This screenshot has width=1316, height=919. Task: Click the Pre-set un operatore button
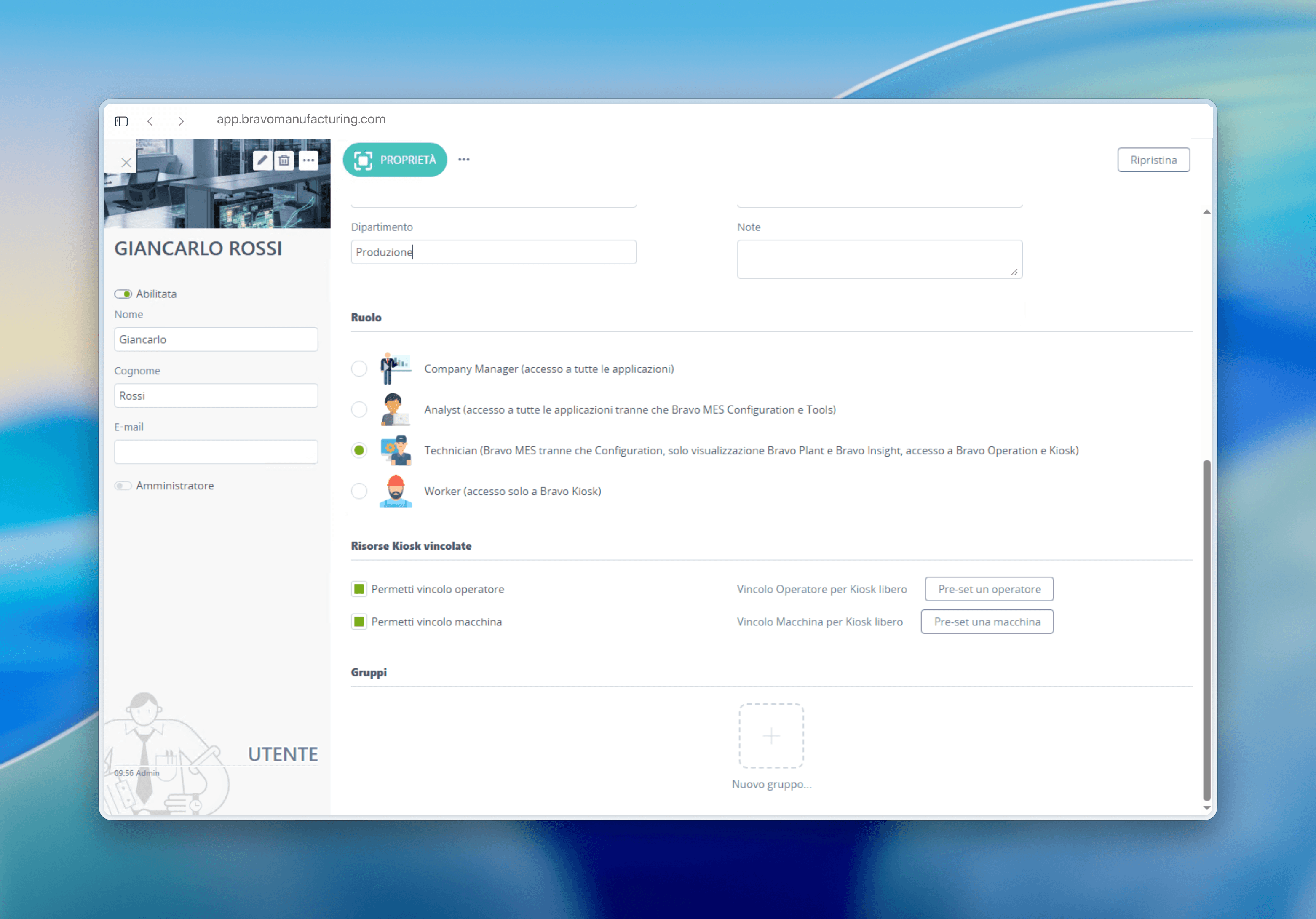coord(989,589)
